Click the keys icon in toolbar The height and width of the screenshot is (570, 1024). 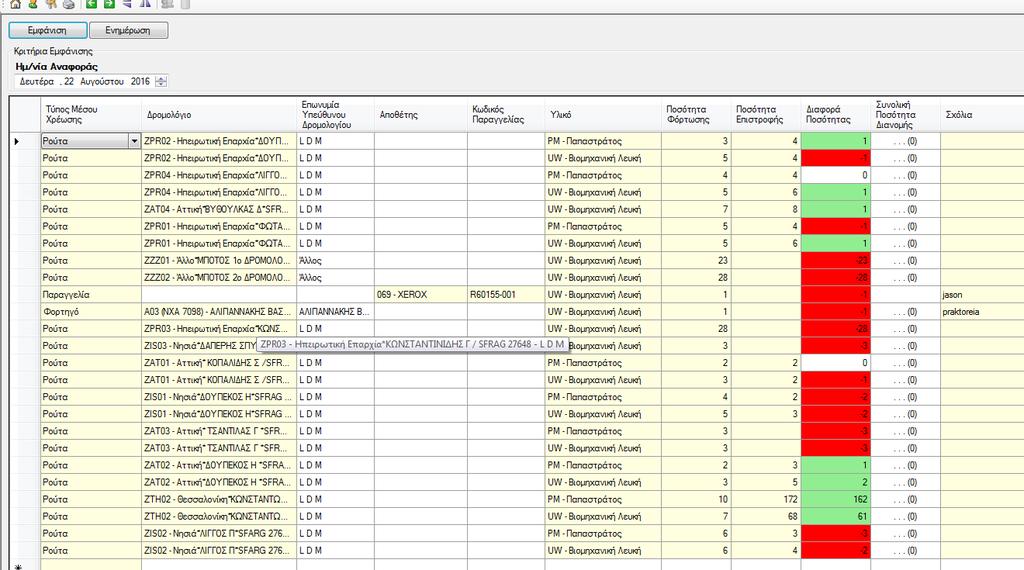(50, 3)
